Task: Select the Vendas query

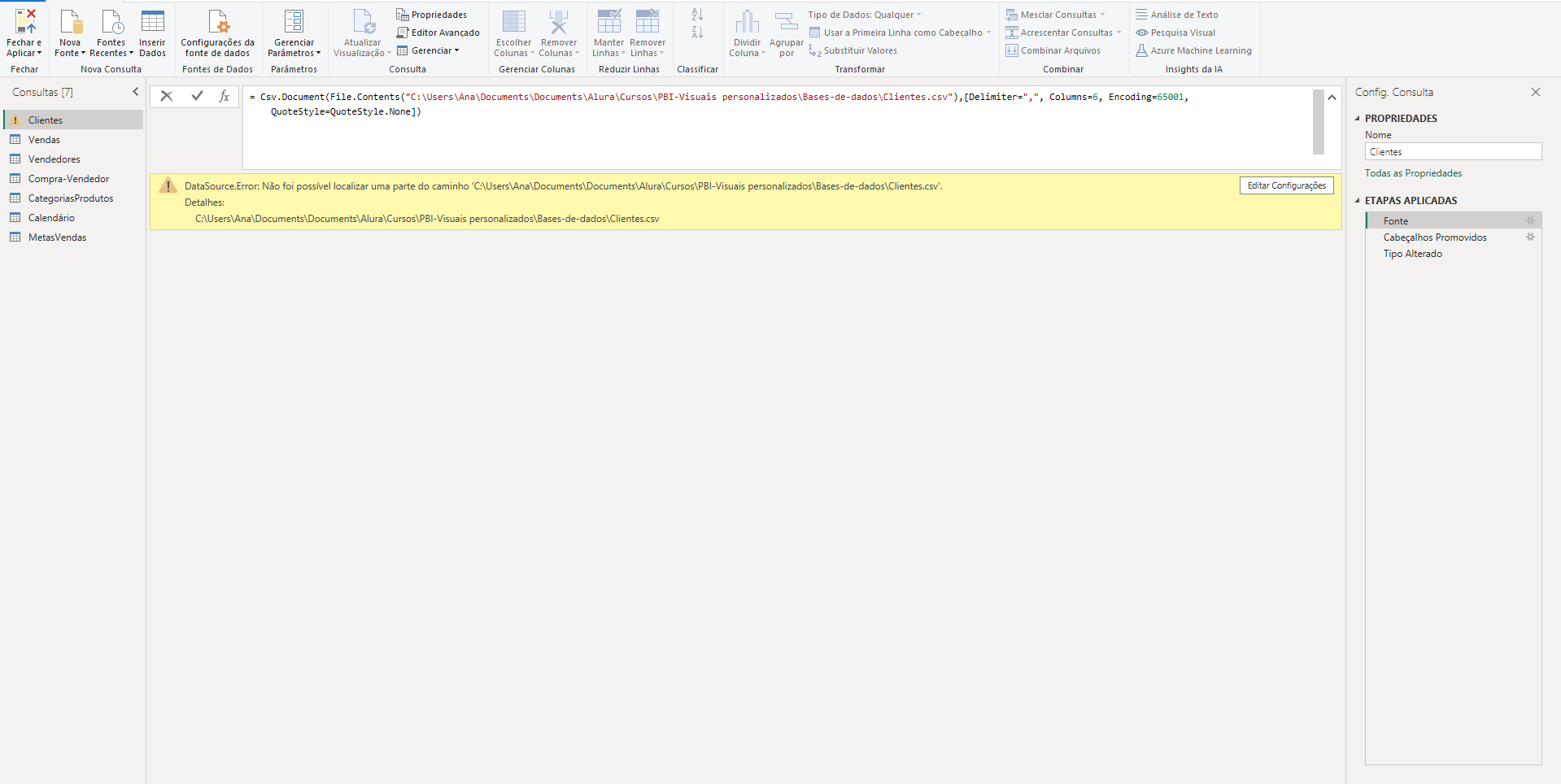Action: (73, 140)
